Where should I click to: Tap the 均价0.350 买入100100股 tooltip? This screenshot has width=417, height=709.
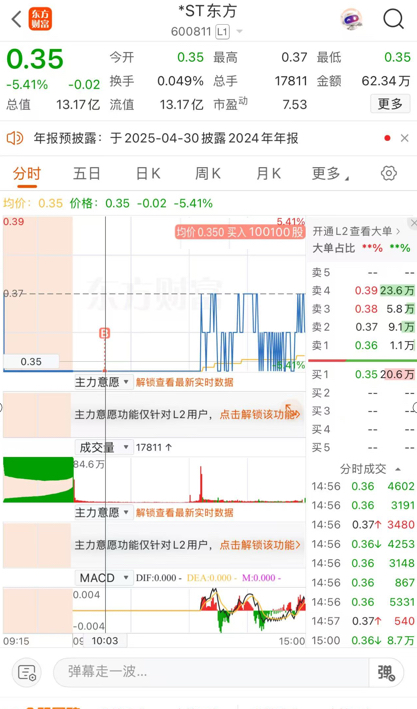(x=240, y=232)
